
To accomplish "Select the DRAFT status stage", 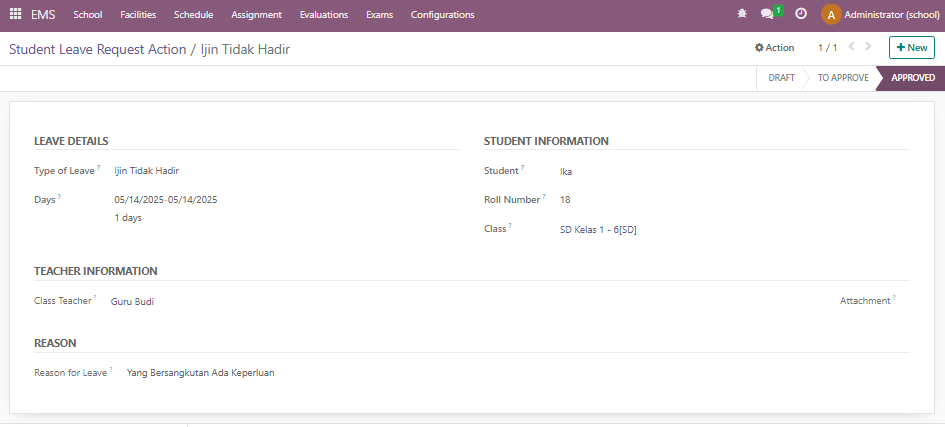I will point(781,78).
